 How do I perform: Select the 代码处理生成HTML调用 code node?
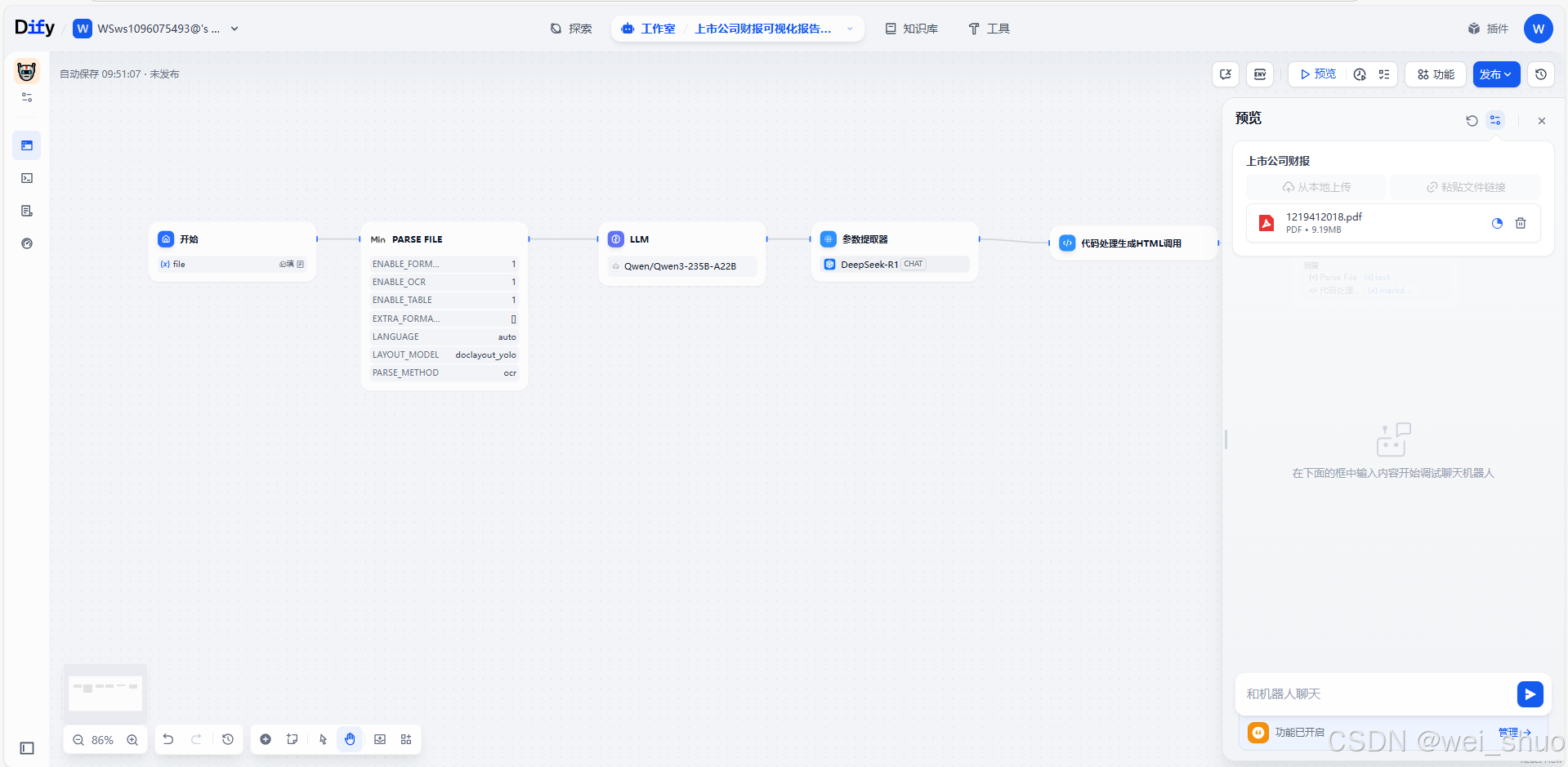tap(1133, 243)
